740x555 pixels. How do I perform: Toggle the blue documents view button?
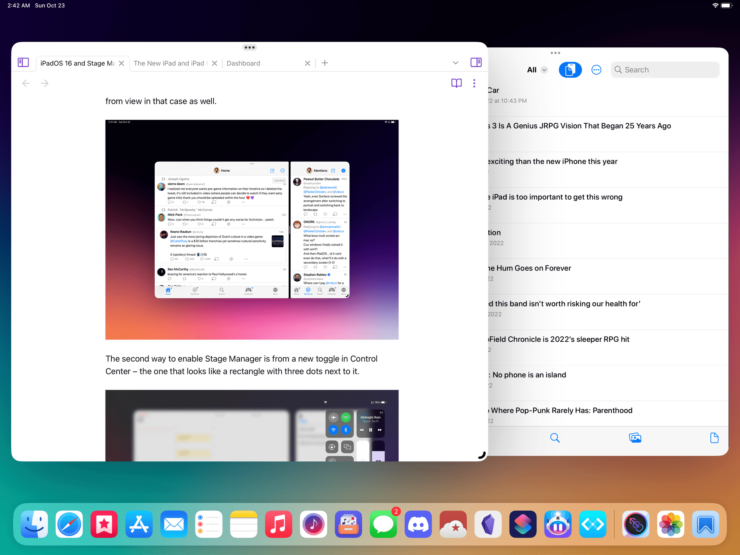coord(570,70)
